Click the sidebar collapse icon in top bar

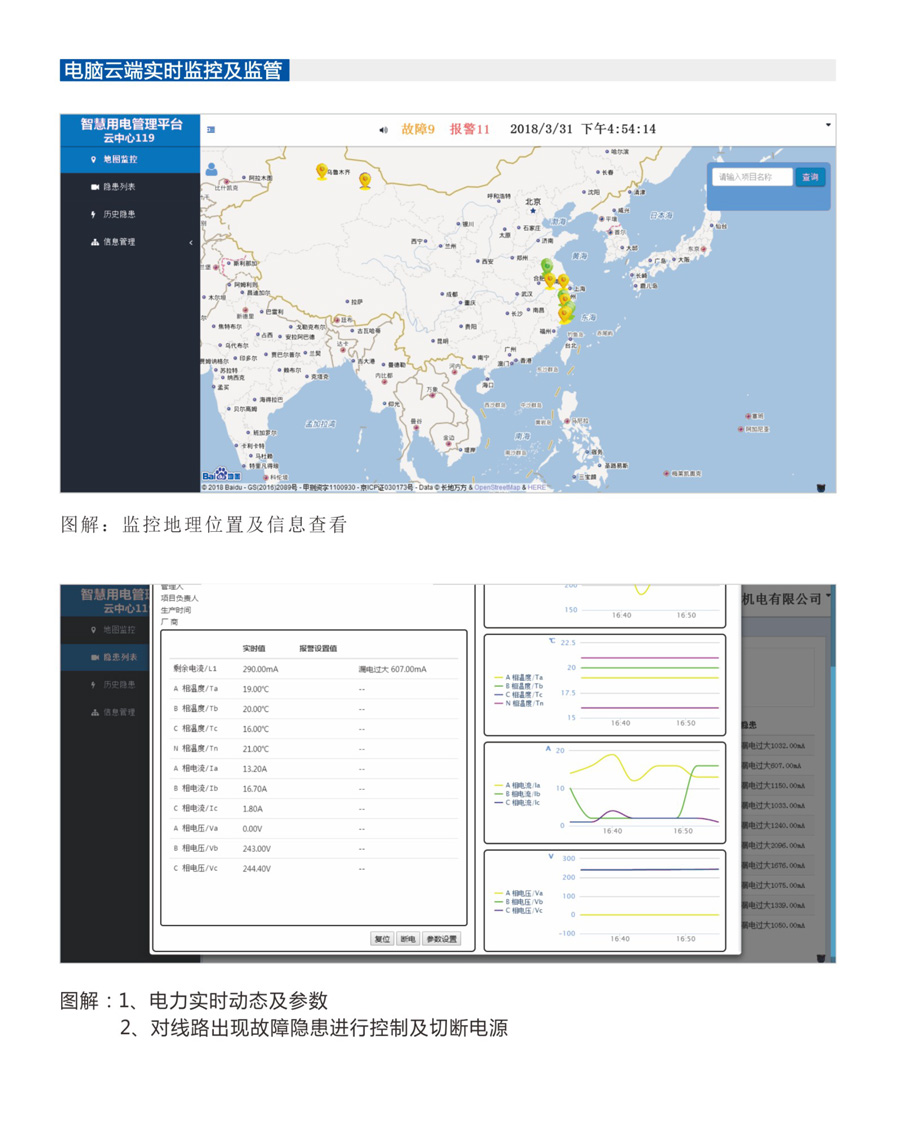coord(211,129)
